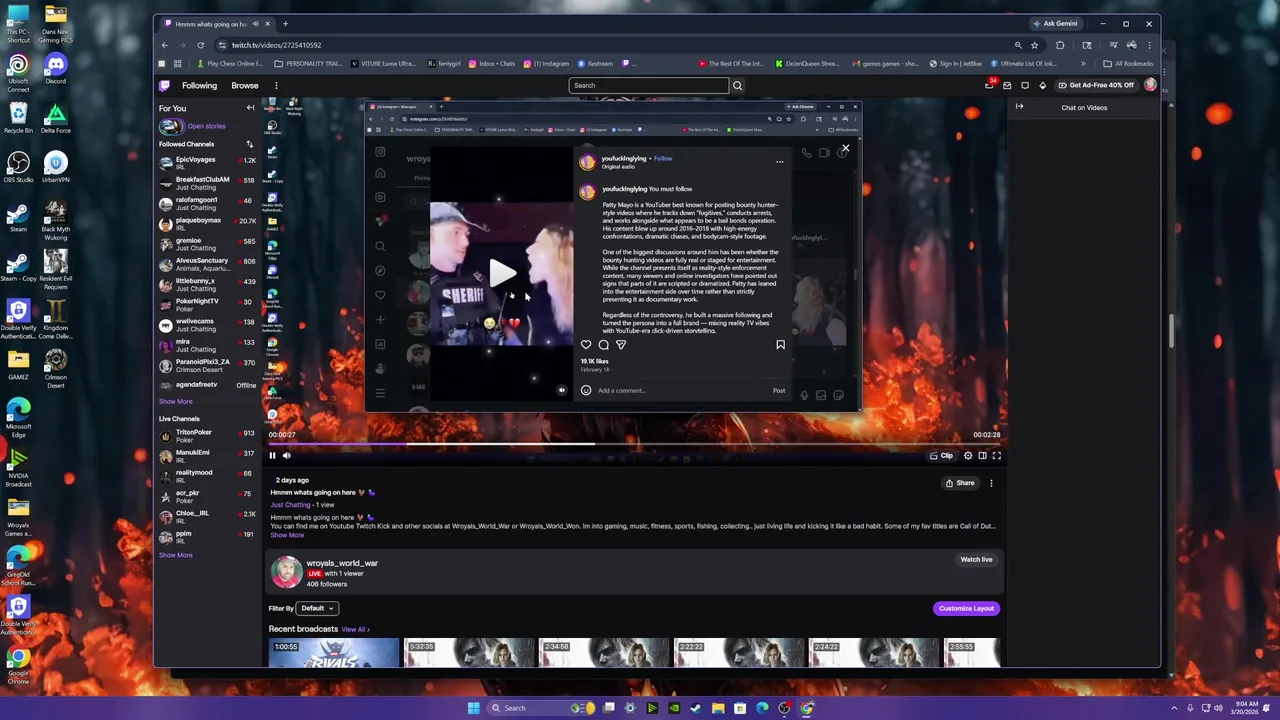Image resolution: width=1280 pixels, height=720 pixels.
Task: Click the Twitch search magnifier button
Action: tap(738, 85)
